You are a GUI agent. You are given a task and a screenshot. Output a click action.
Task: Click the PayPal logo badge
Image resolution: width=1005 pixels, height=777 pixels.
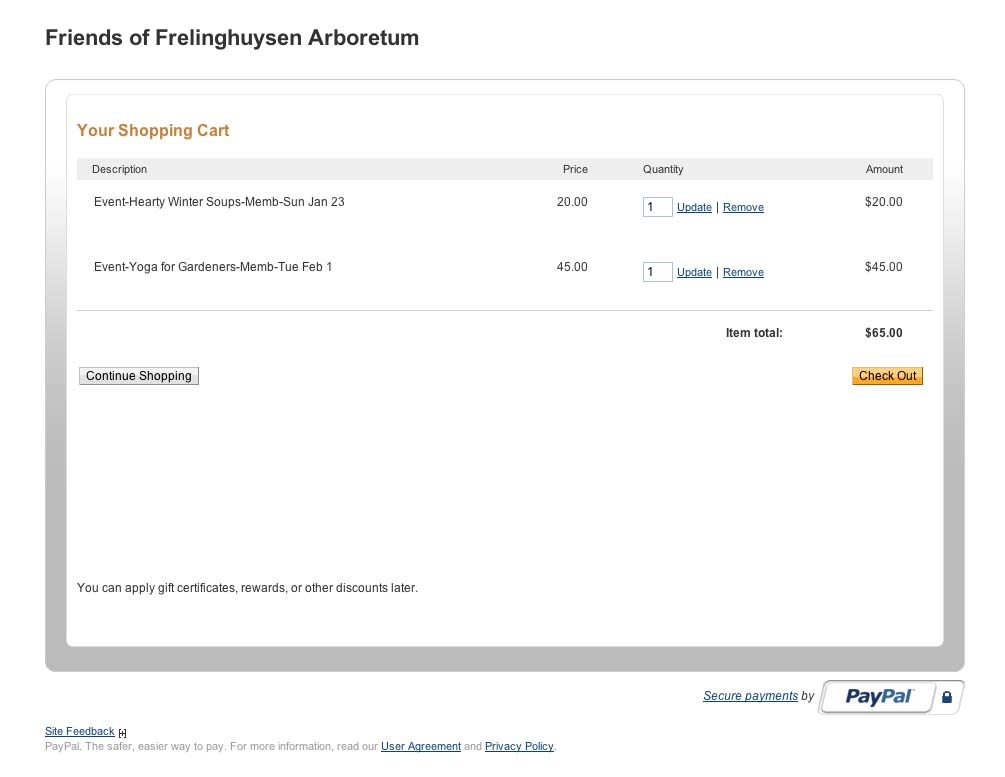878,696
